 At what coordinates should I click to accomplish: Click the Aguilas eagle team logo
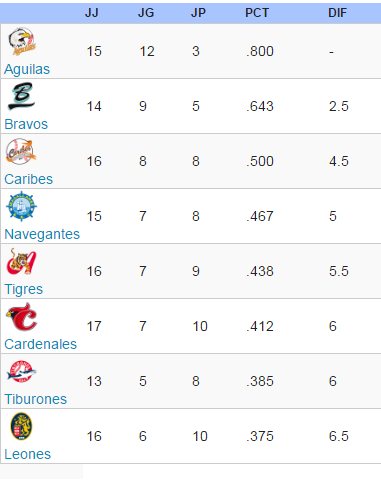pos(22,42)
